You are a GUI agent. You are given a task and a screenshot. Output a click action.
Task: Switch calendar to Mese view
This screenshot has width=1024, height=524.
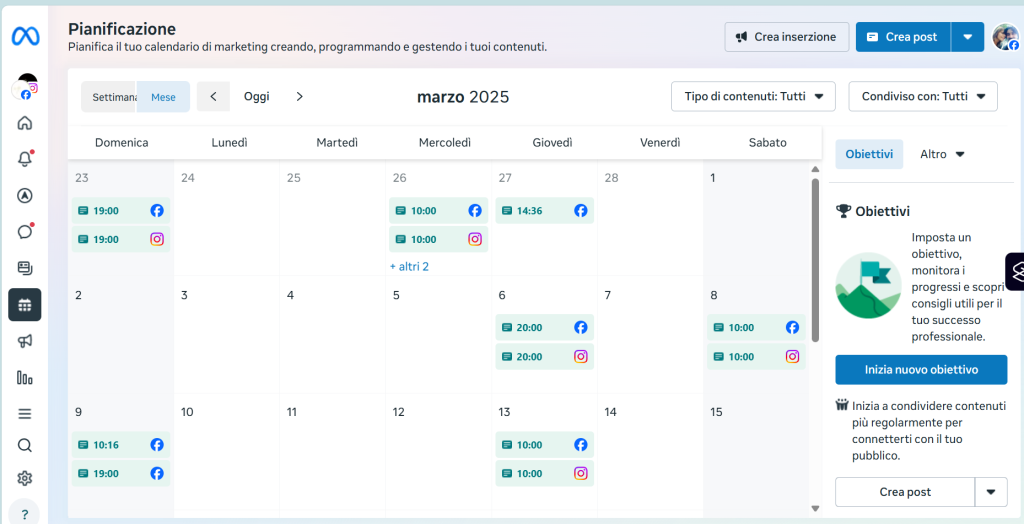(163, 97)
